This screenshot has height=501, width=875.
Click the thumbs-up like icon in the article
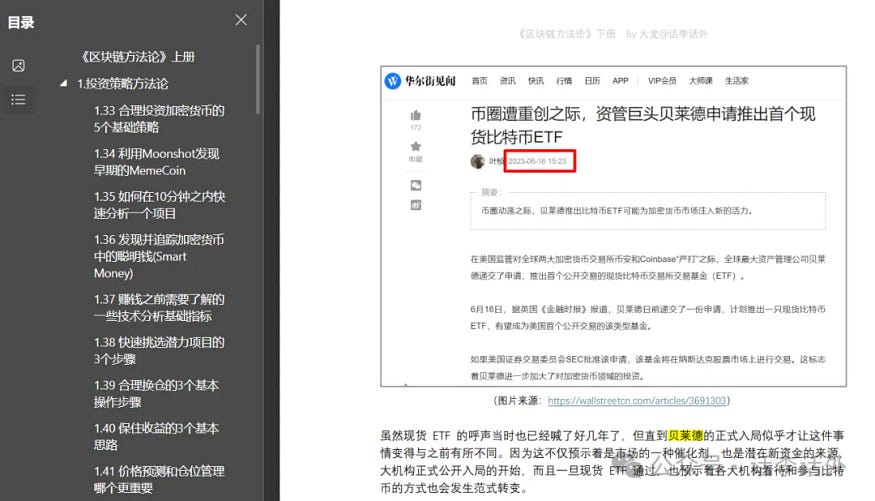[x=416, y=115]
